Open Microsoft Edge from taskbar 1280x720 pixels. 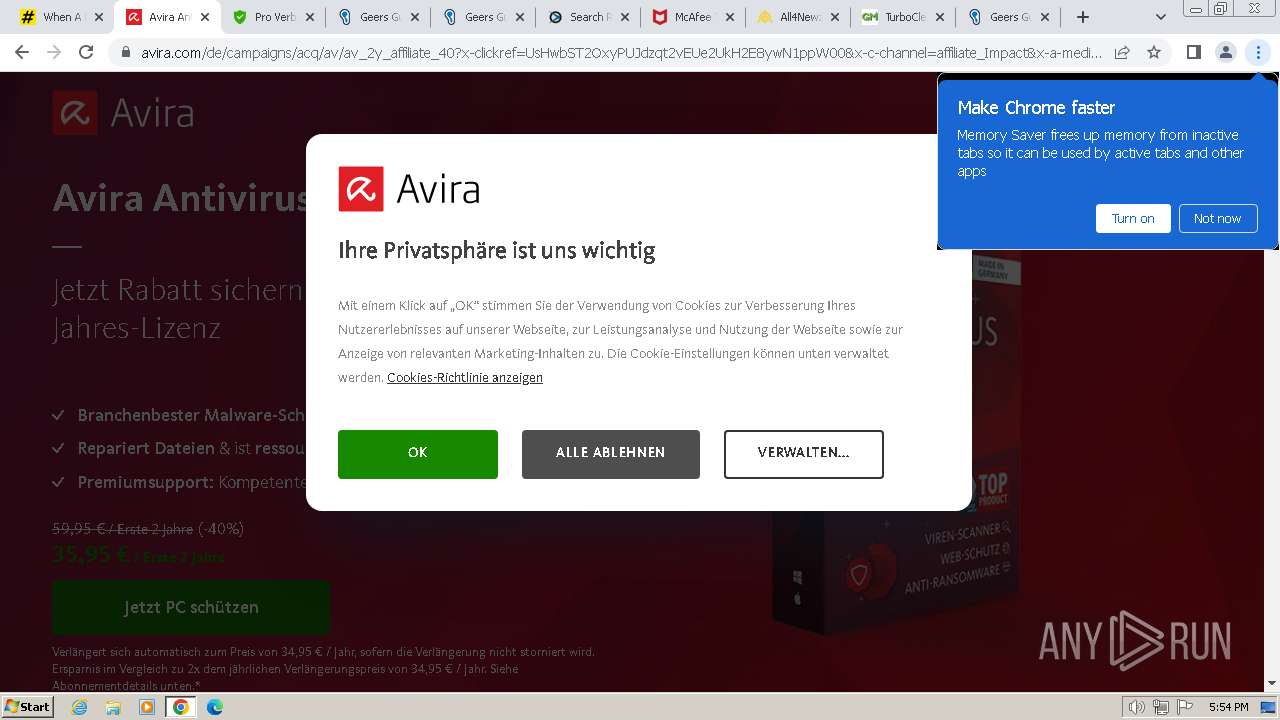[214, 707]
